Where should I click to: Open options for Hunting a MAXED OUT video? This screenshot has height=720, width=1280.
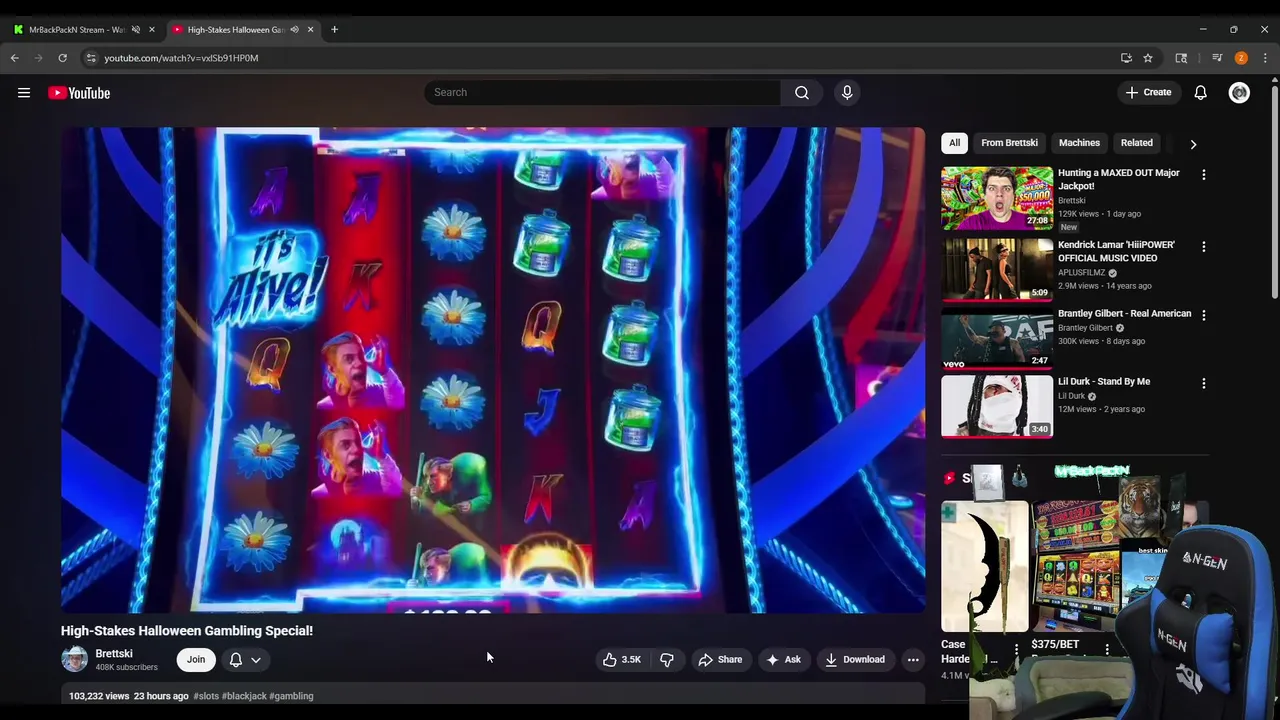pyautogui.click(x=1204, y=175)
